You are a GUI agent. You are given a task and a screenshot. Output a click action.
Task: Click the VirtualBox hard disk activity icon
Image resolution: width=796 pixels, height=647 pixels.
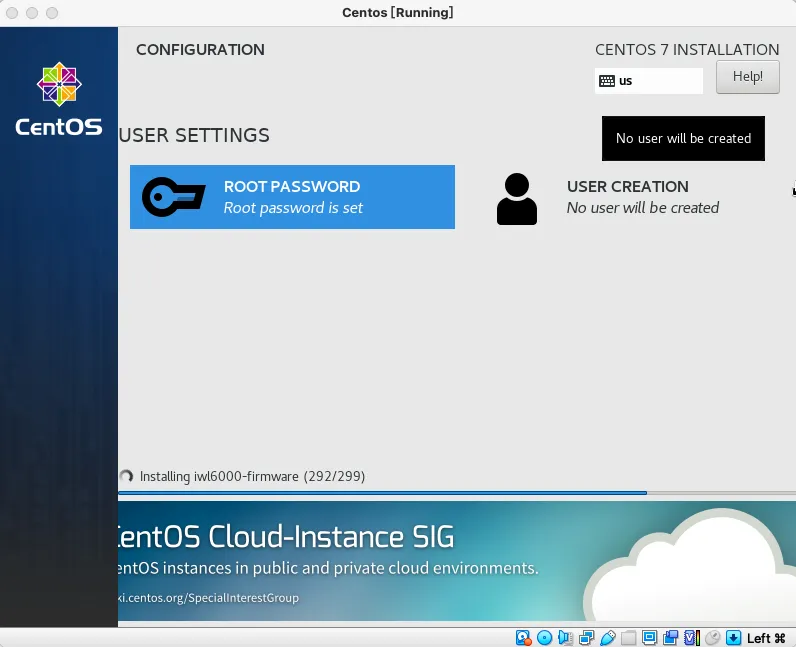523,637
